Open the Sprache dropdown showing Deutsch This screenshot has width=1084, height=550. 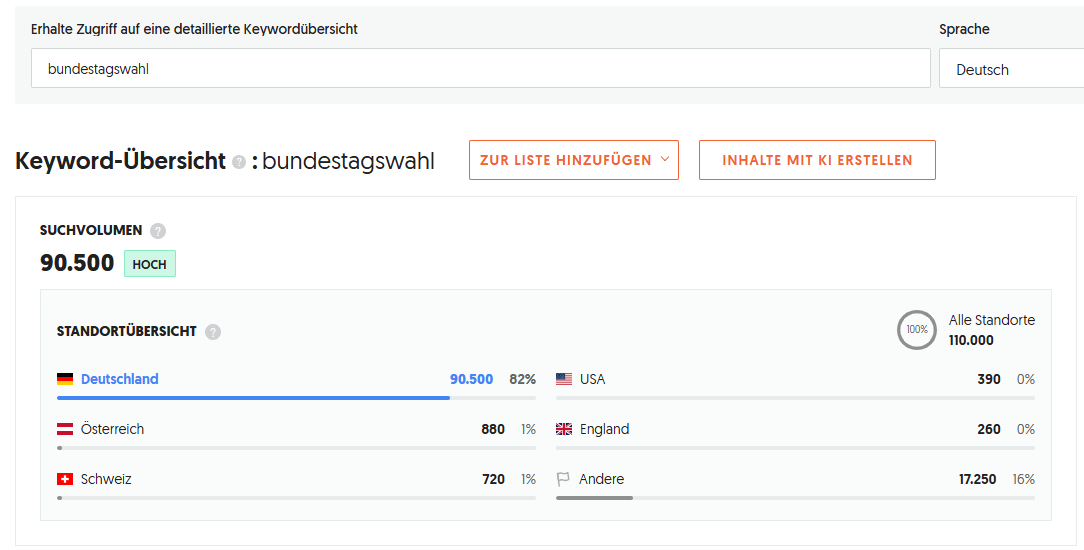tap(1010, 70)
